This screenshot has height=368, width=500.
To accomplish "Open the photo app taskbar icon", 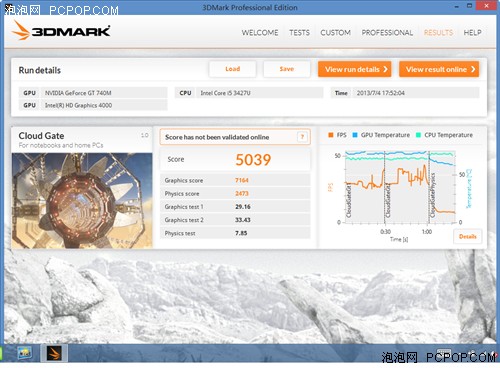I will (24, 353).
